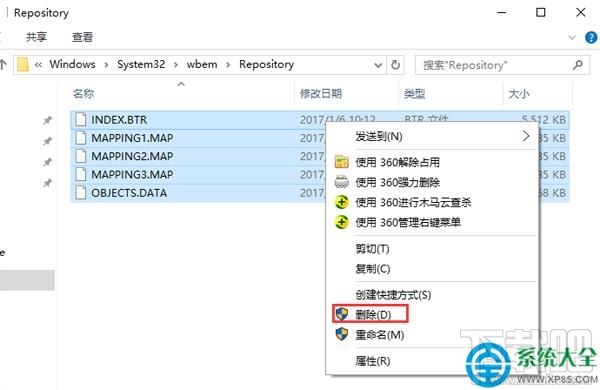The image size is (600, 390).
Task: Click the OBJECTS.DATA file icon
Action: tap(81, 193)
